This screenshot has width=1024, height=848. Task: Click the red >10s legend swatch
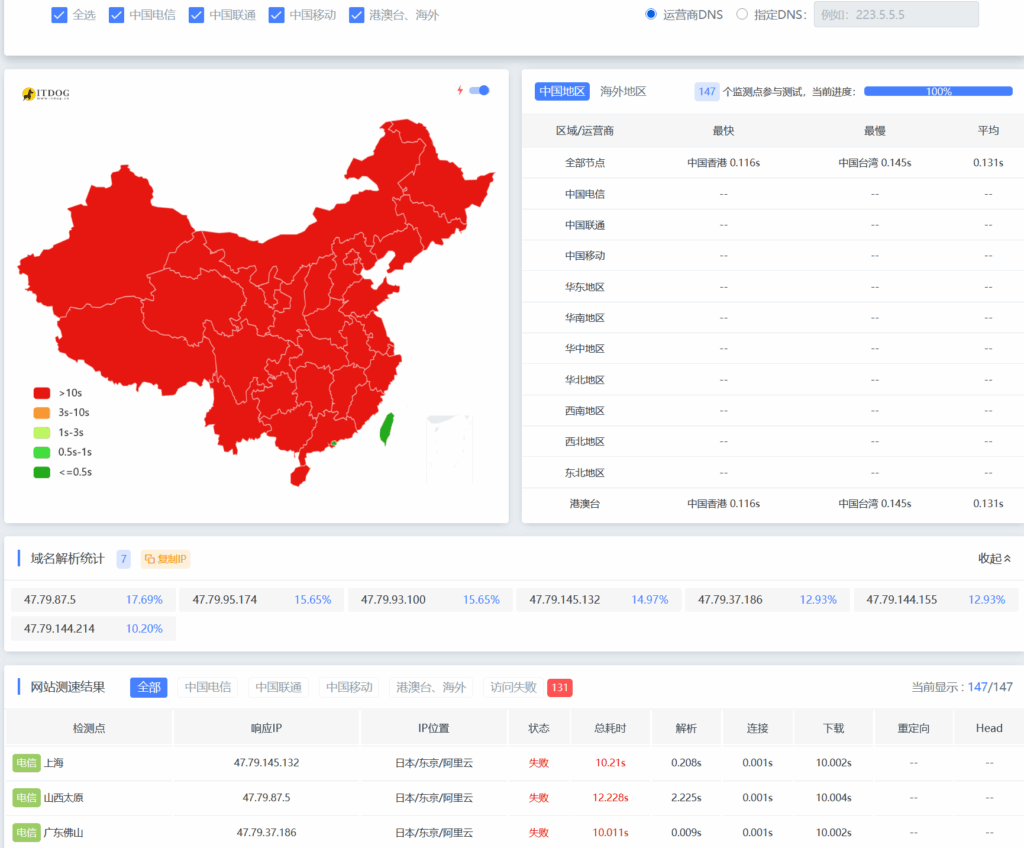click(x=41, y=393)
